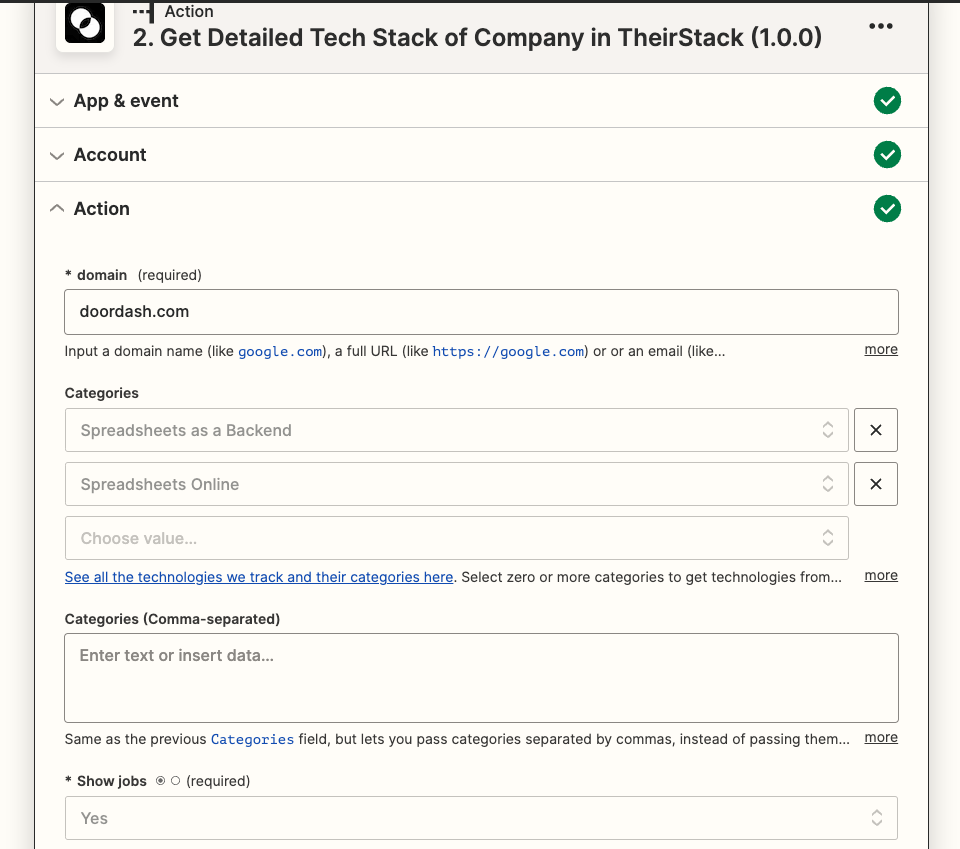Select the first Show jobs radio button
The width and height of the screenshot is (960, 849).
pos(161,781)
